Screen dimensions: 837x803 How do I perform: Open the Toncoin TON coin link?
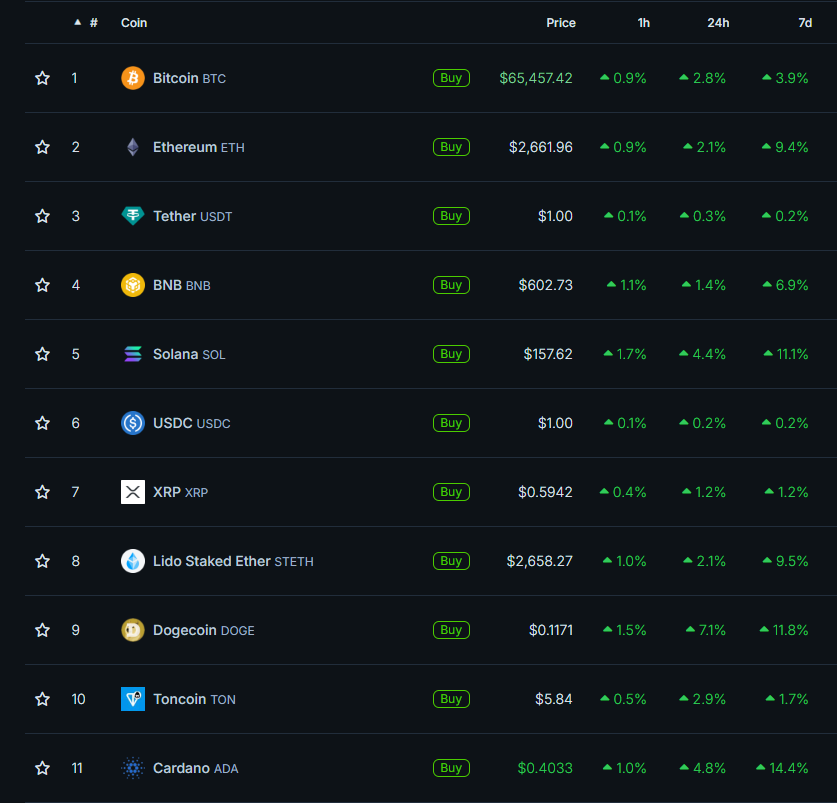tap(194, 699)
